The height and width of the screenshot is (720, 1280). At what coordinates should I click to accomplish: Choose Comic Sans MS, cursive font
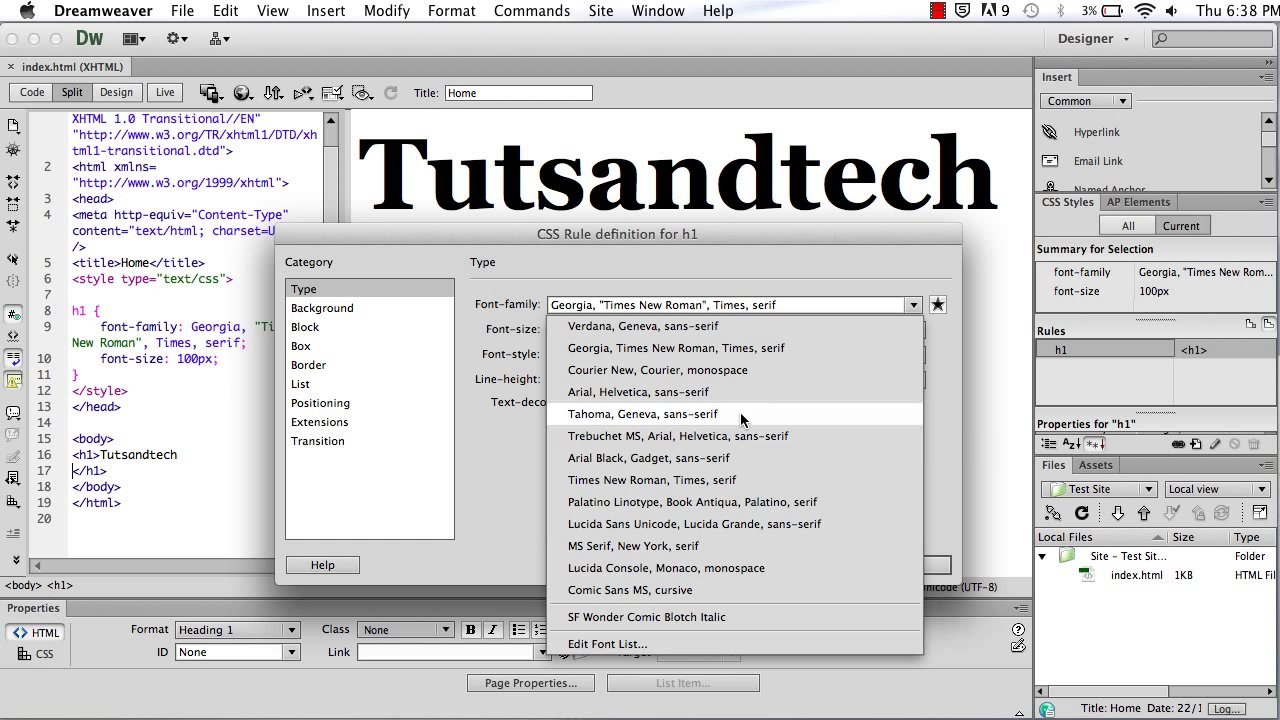735,590
